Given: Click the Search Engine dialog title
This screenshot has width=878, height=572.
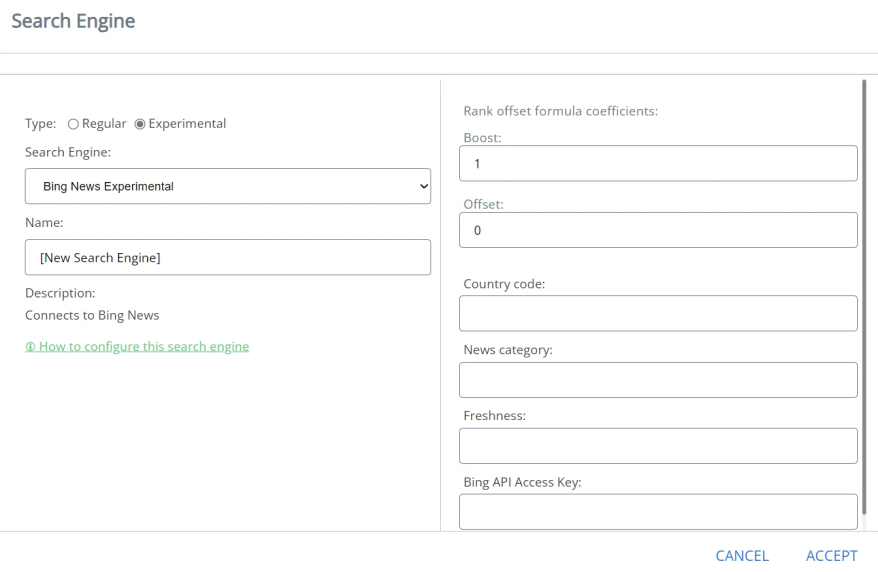Looking at the screenshot, I should coord(73,21).
